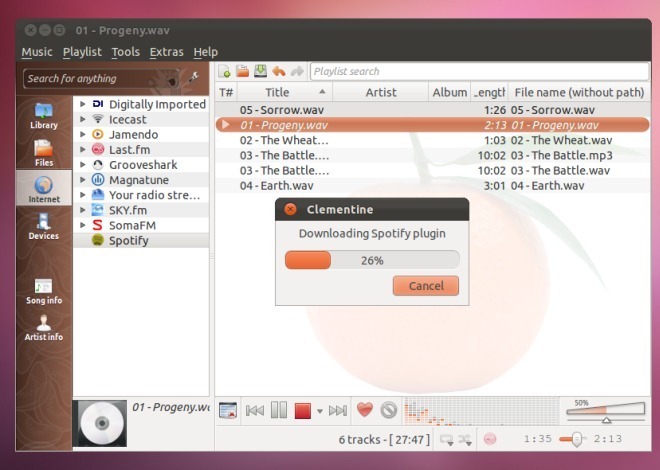
Task: Expand Jamendo tree node
Action: 83,134
